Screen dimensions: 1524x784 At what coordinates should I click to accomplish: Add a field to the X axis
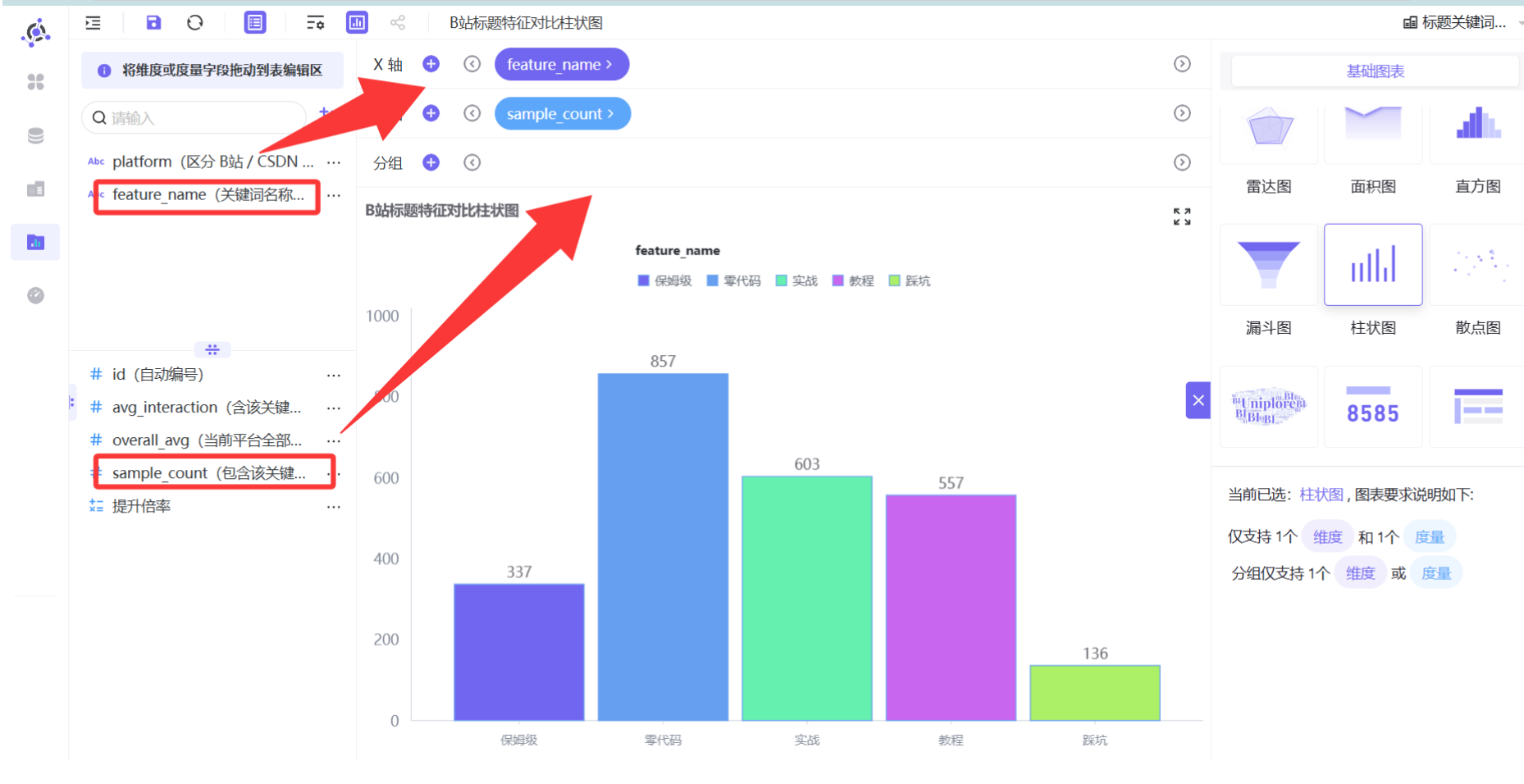click(431, 64)
